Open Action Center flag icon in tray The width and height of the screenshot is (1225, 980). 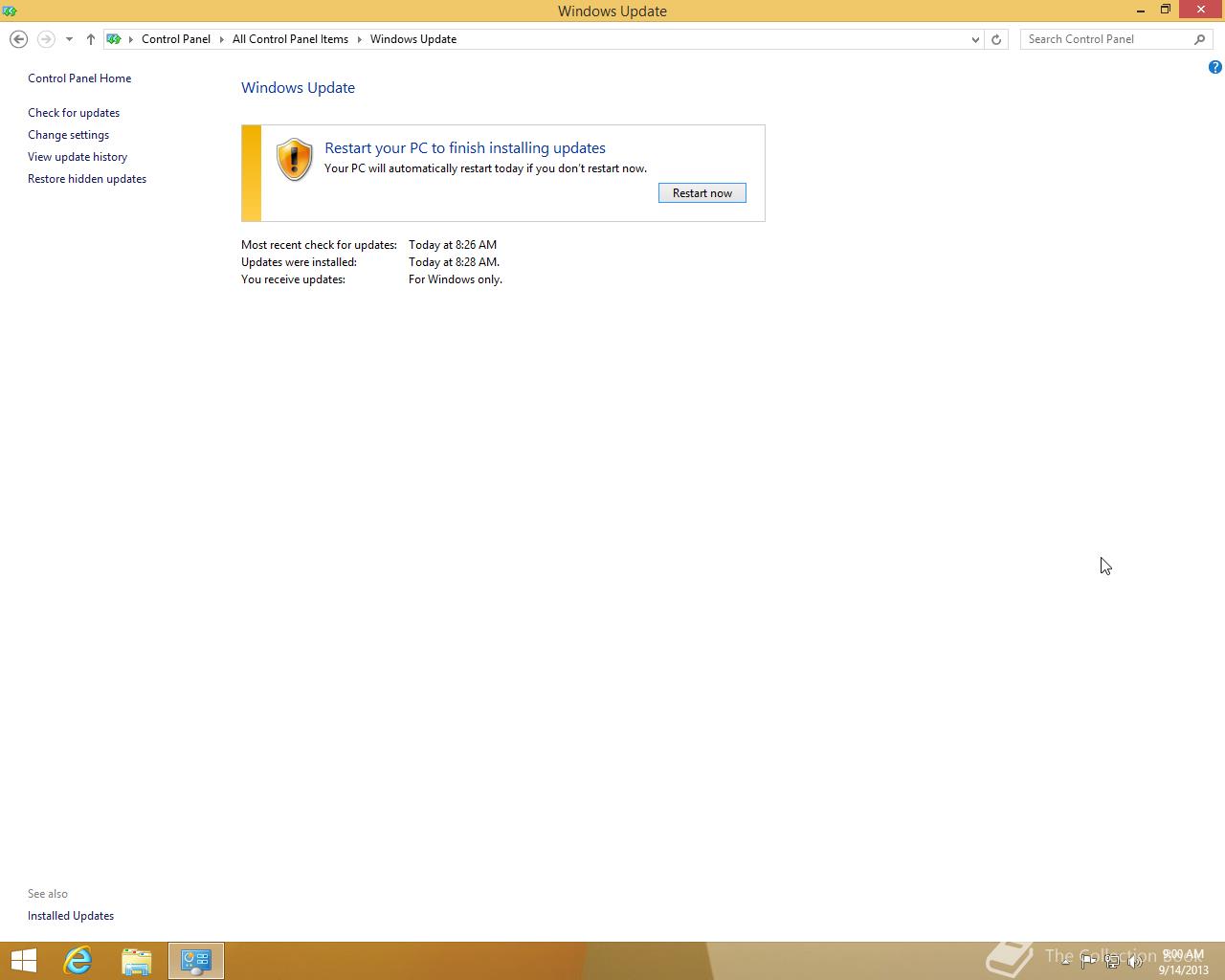click(1088, 961)
